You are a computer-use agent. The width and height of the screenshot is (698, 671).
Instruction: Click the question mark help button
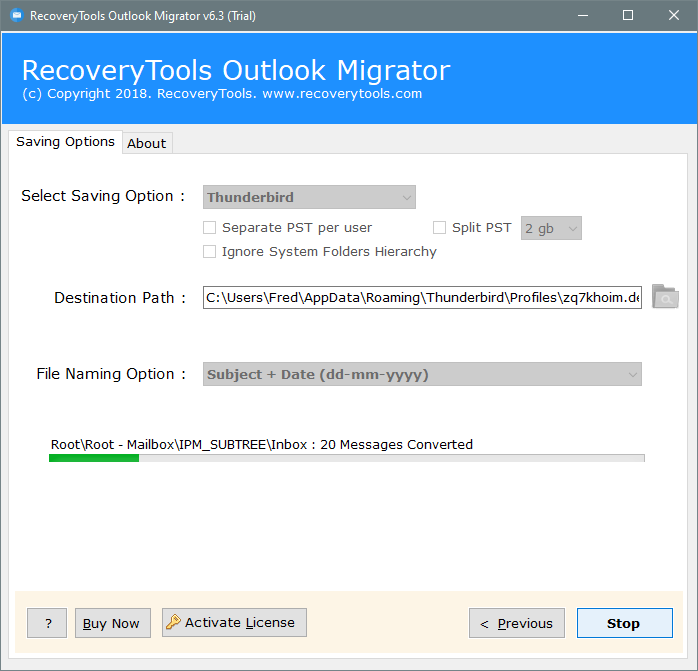[x=47, y=623]
